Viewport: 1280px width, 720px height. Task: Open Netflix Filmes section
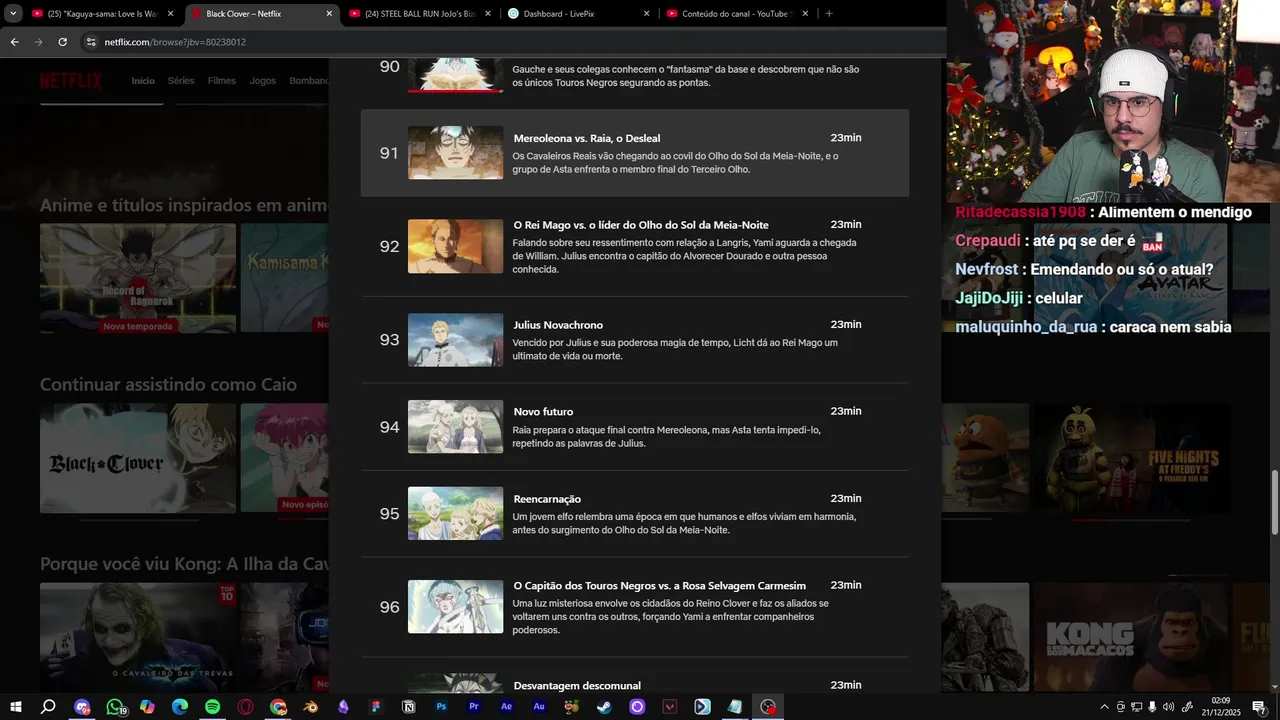point(222,81)
